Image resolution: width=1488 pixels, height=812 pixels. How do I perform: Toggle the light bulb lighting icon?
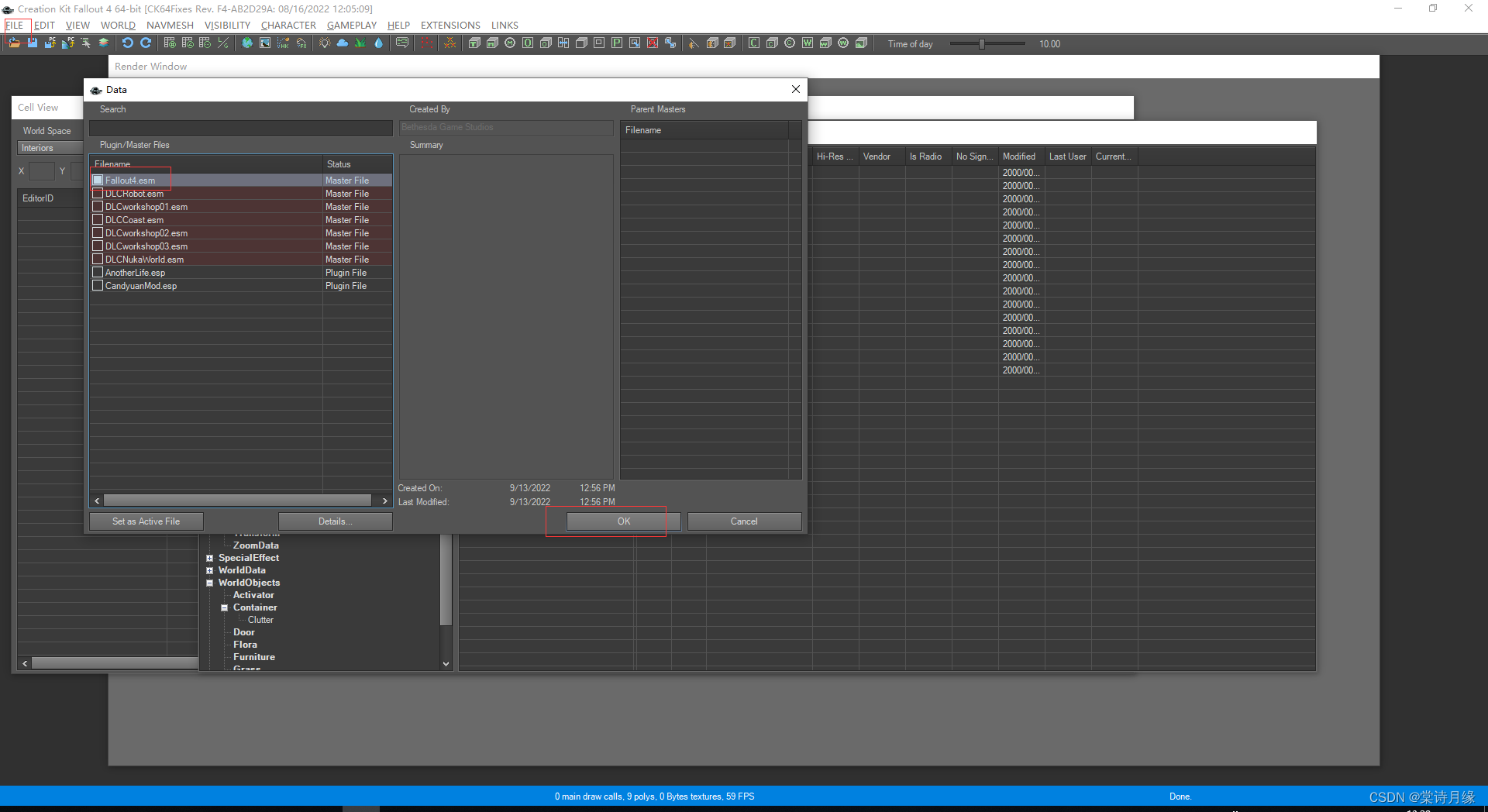coord(325,43)
